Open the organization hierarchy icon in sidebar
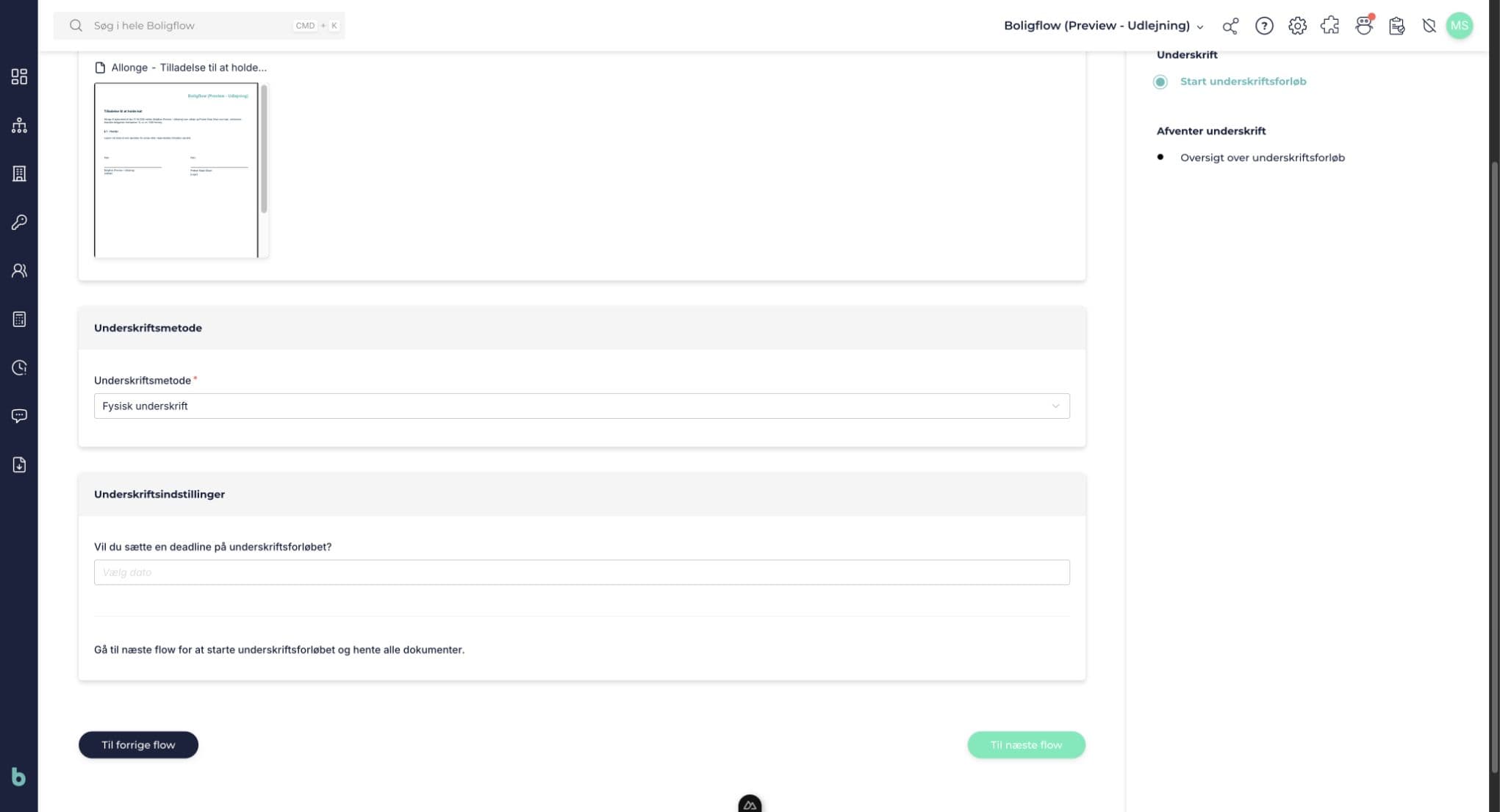The image size is (1500, 812). (19, 125)
